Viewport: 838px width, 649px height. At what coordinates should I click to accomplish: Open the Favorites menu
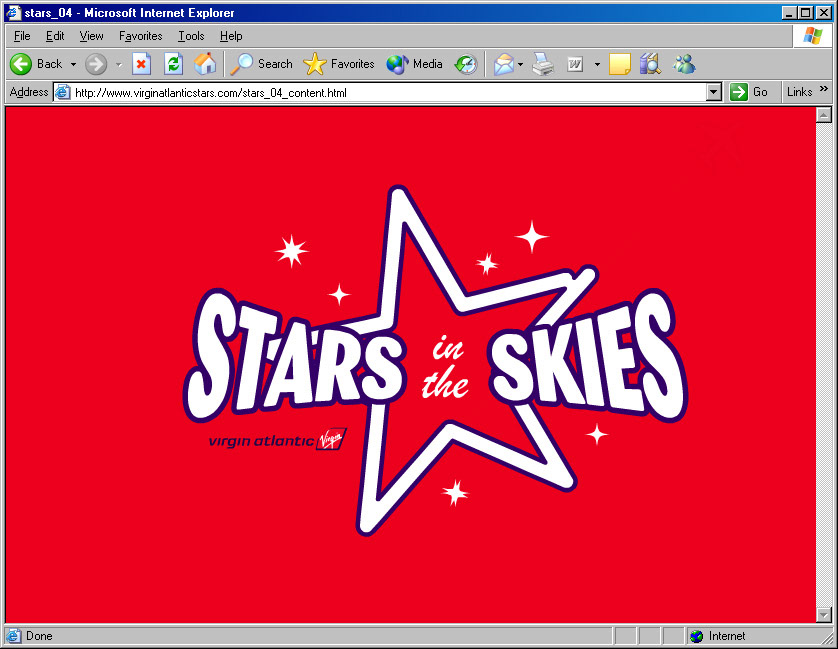pos(141,36)
